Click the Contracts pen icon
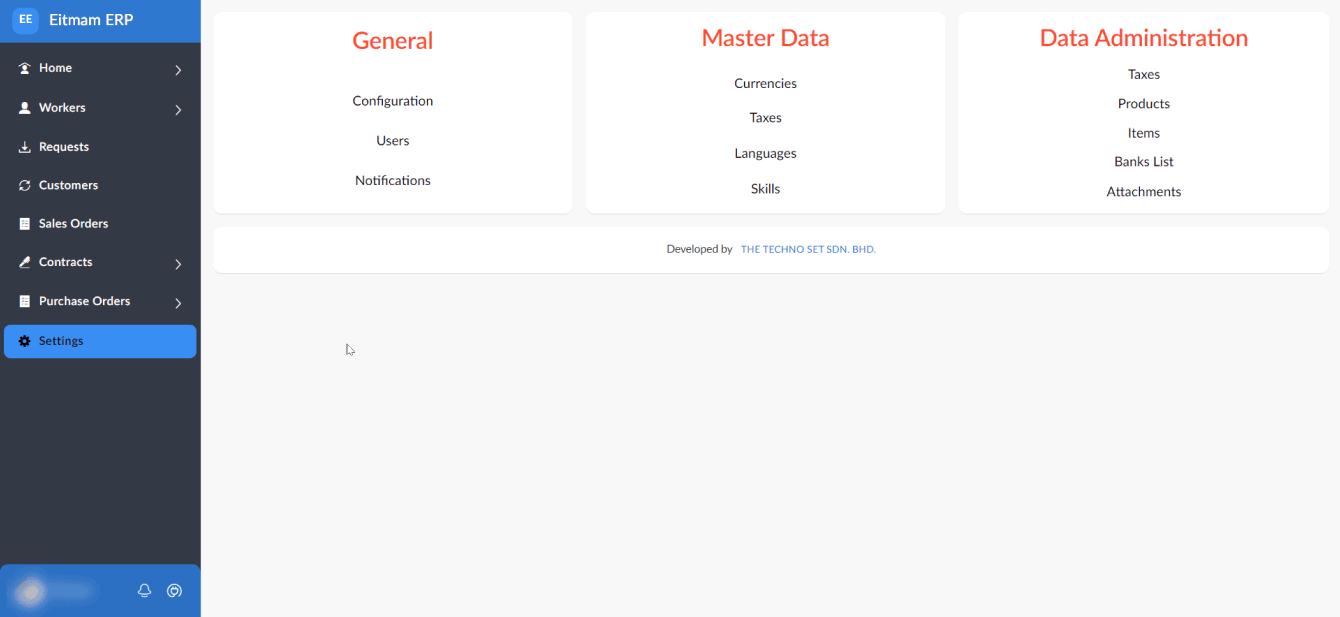The width and height of the screenshot is (1340, 617). pos(25,262)
